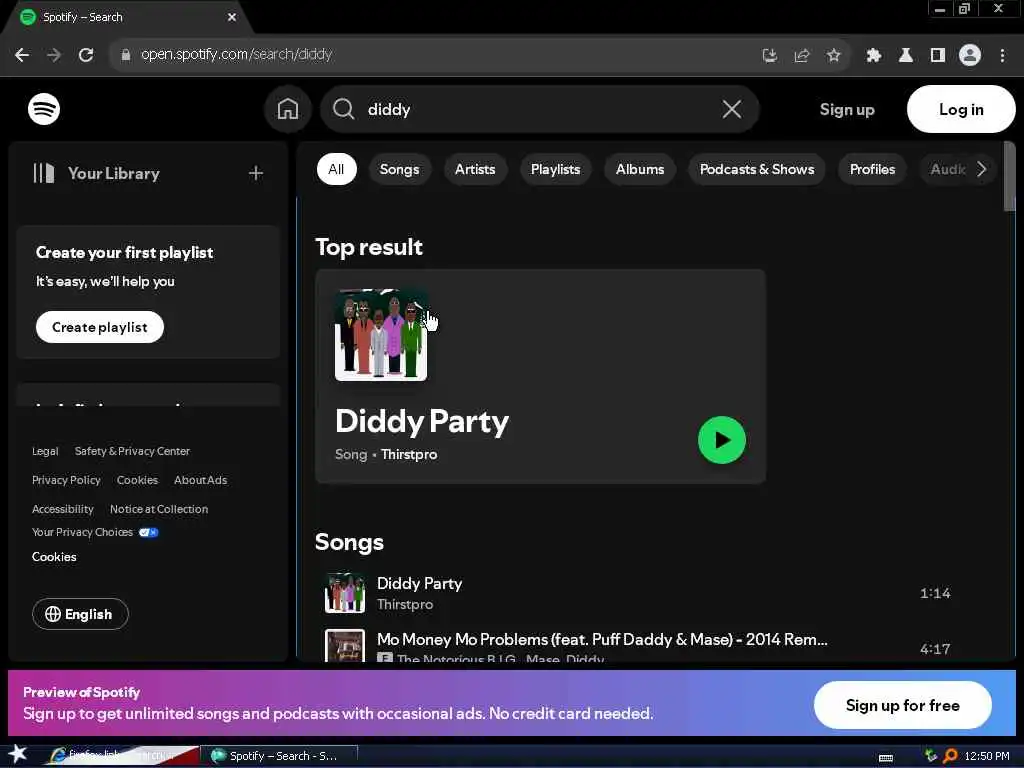Open the English language selector
Viewport: 1024px width, 768px height.
point(80,614)
